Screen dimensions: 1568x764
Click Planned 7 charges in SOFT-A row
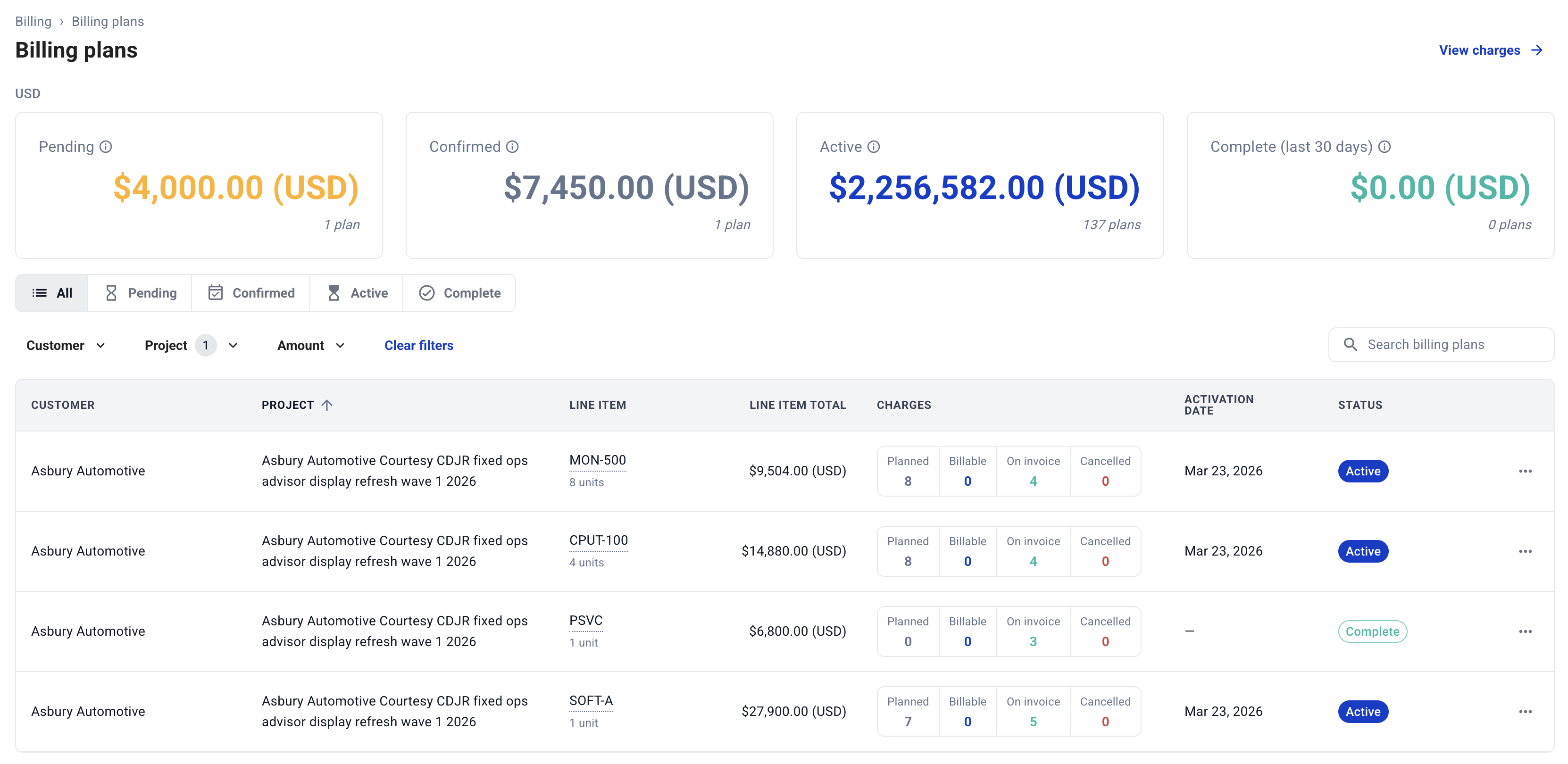(x=908, y=712)
